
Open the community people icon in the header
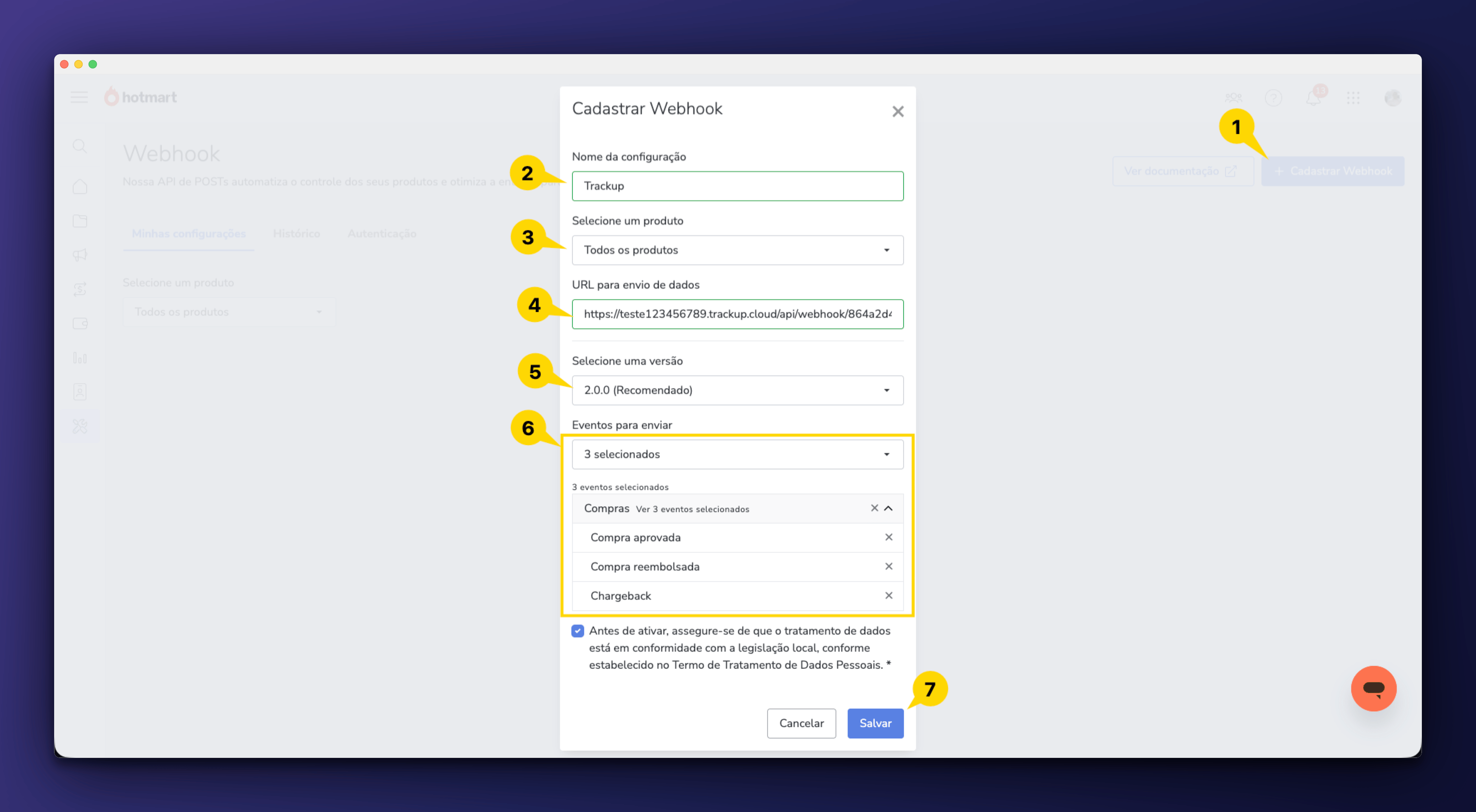(1233, 98)
